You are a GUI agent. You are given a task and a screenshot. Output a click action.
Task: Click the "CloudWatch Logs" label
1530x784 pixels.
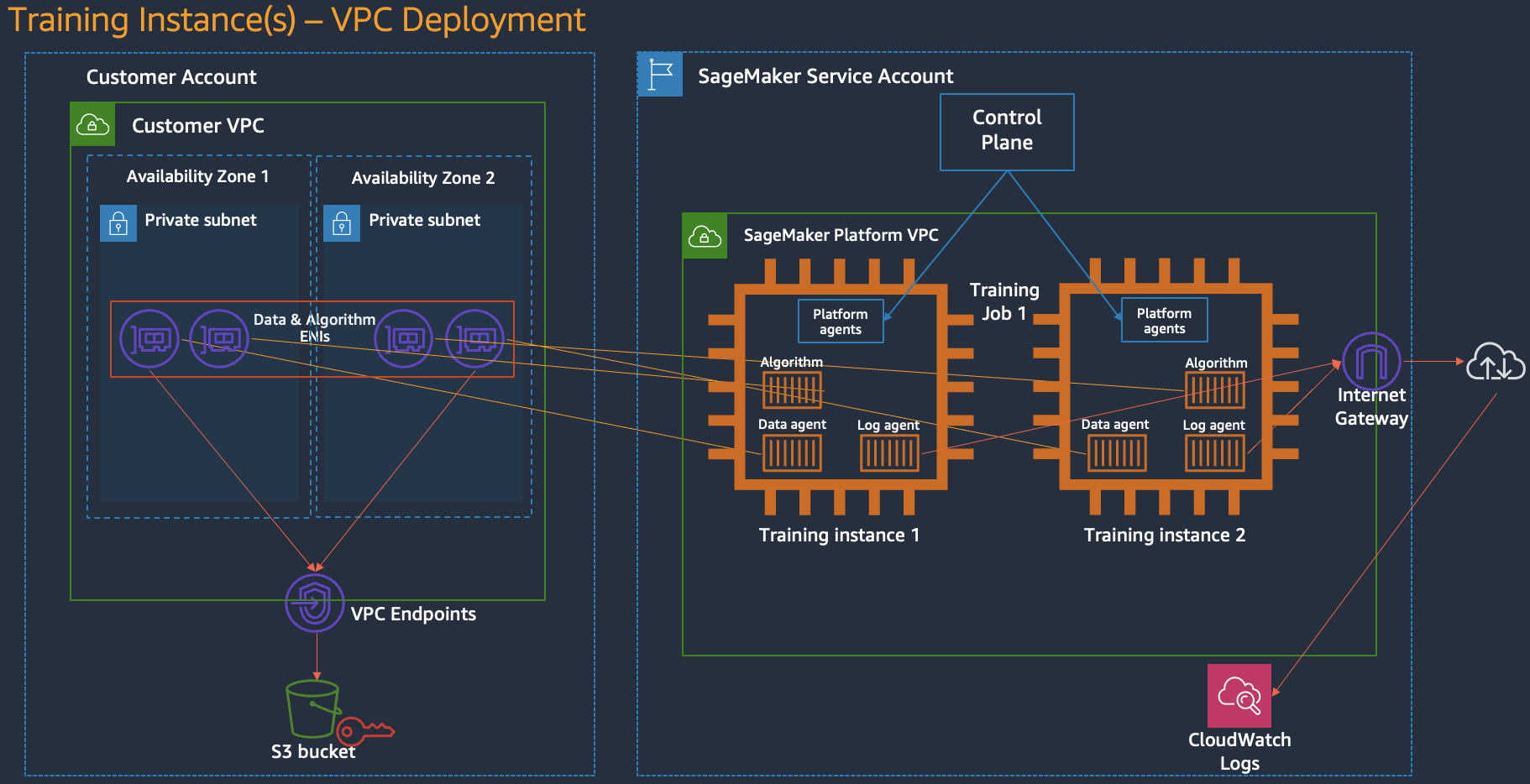pos(1239,751)
